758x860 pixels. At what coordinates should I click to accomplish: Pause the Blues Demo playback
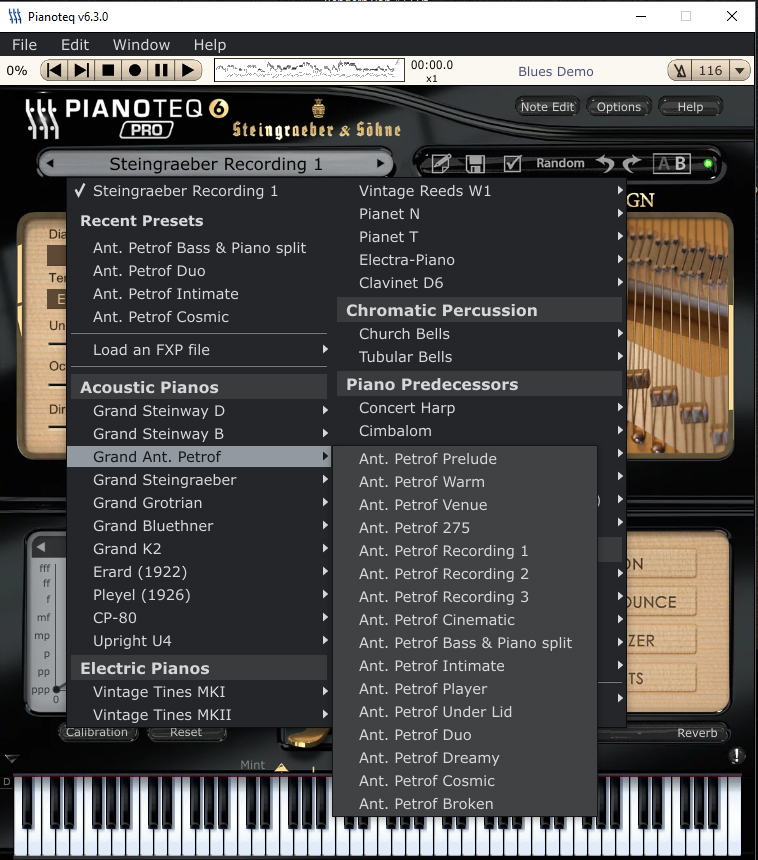point(161,70)
